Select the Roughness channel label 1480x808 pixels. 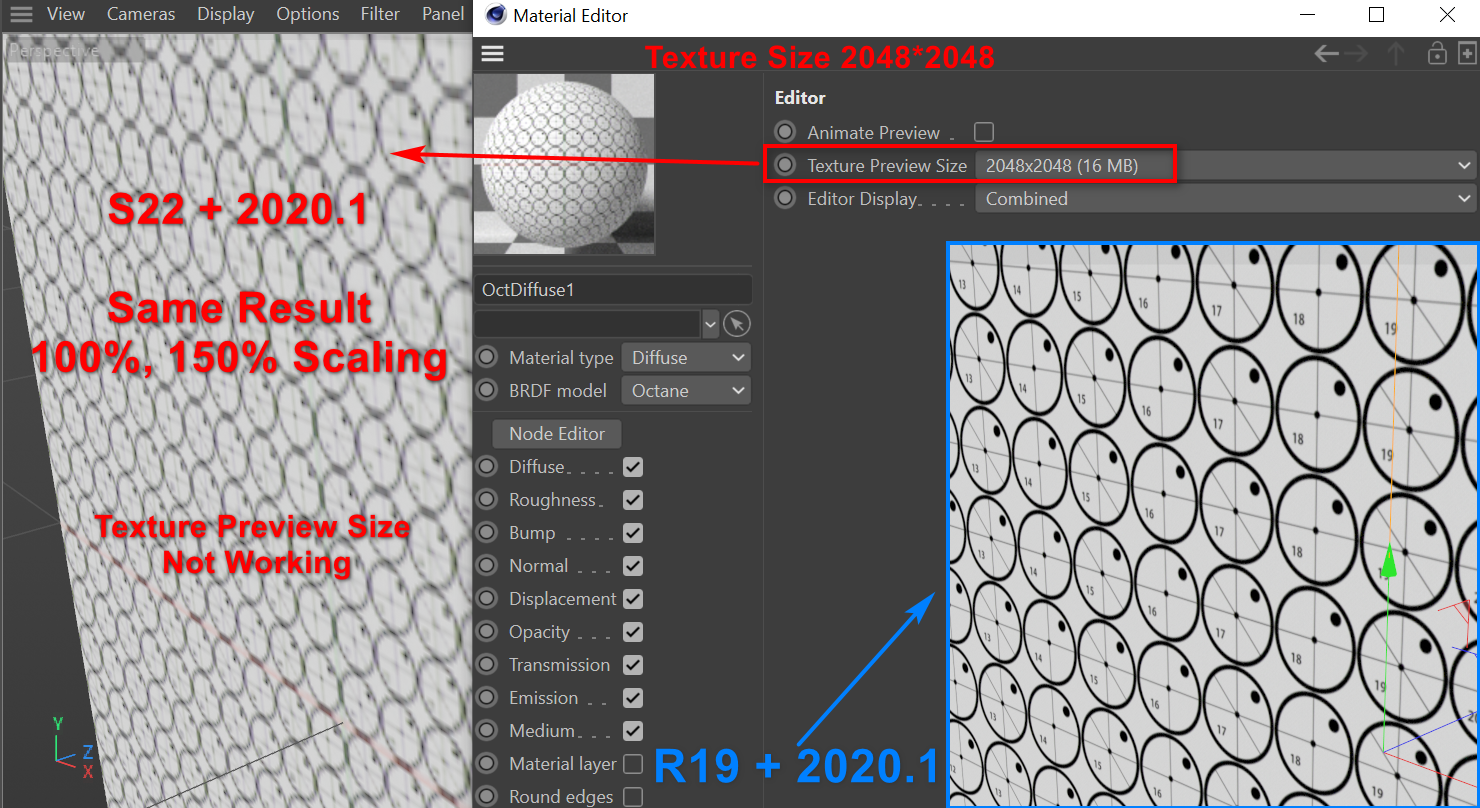[x=552, y=500]
